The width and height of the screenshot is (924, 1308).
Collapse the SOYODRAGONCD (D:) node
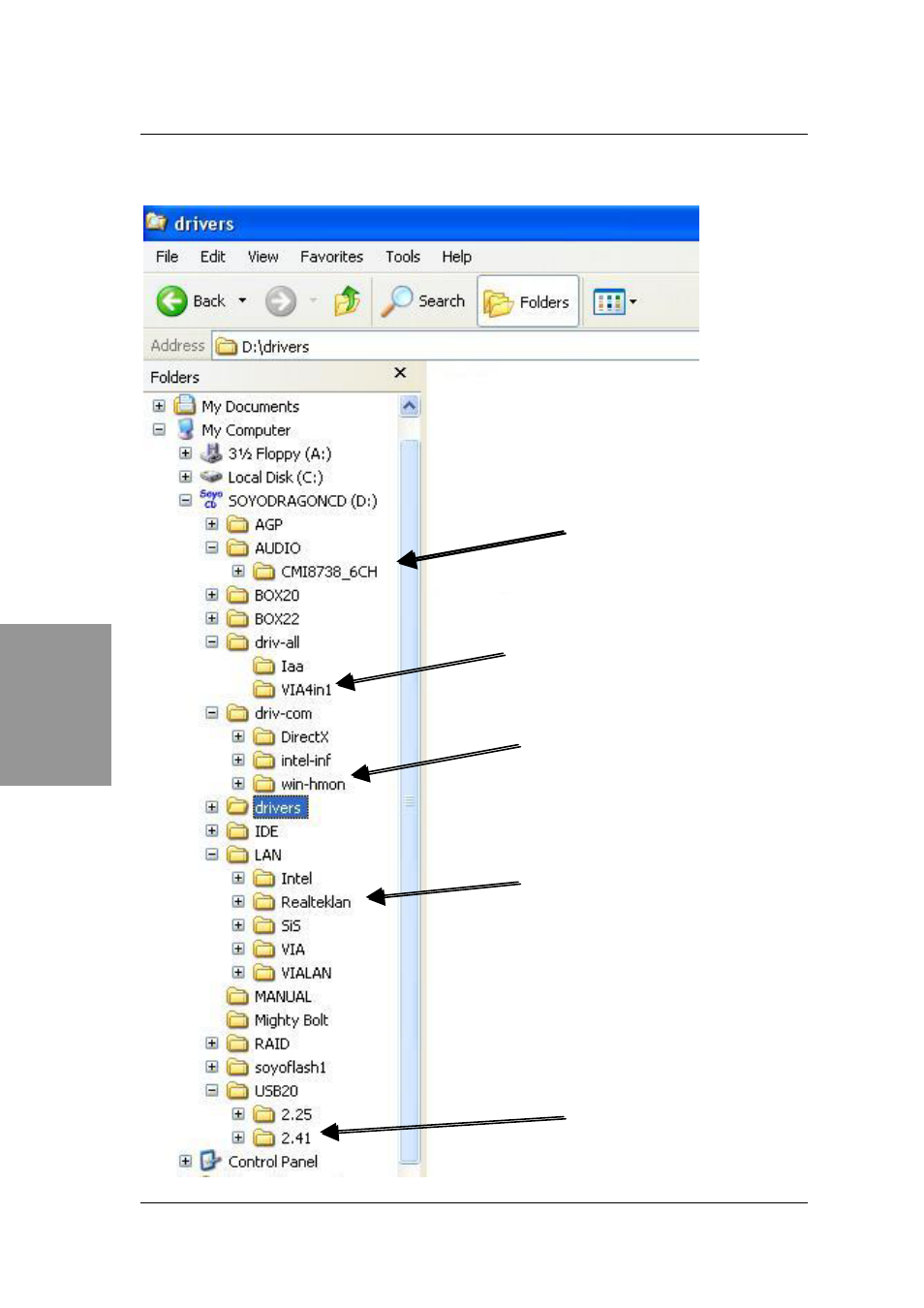[x=185, y=501]
